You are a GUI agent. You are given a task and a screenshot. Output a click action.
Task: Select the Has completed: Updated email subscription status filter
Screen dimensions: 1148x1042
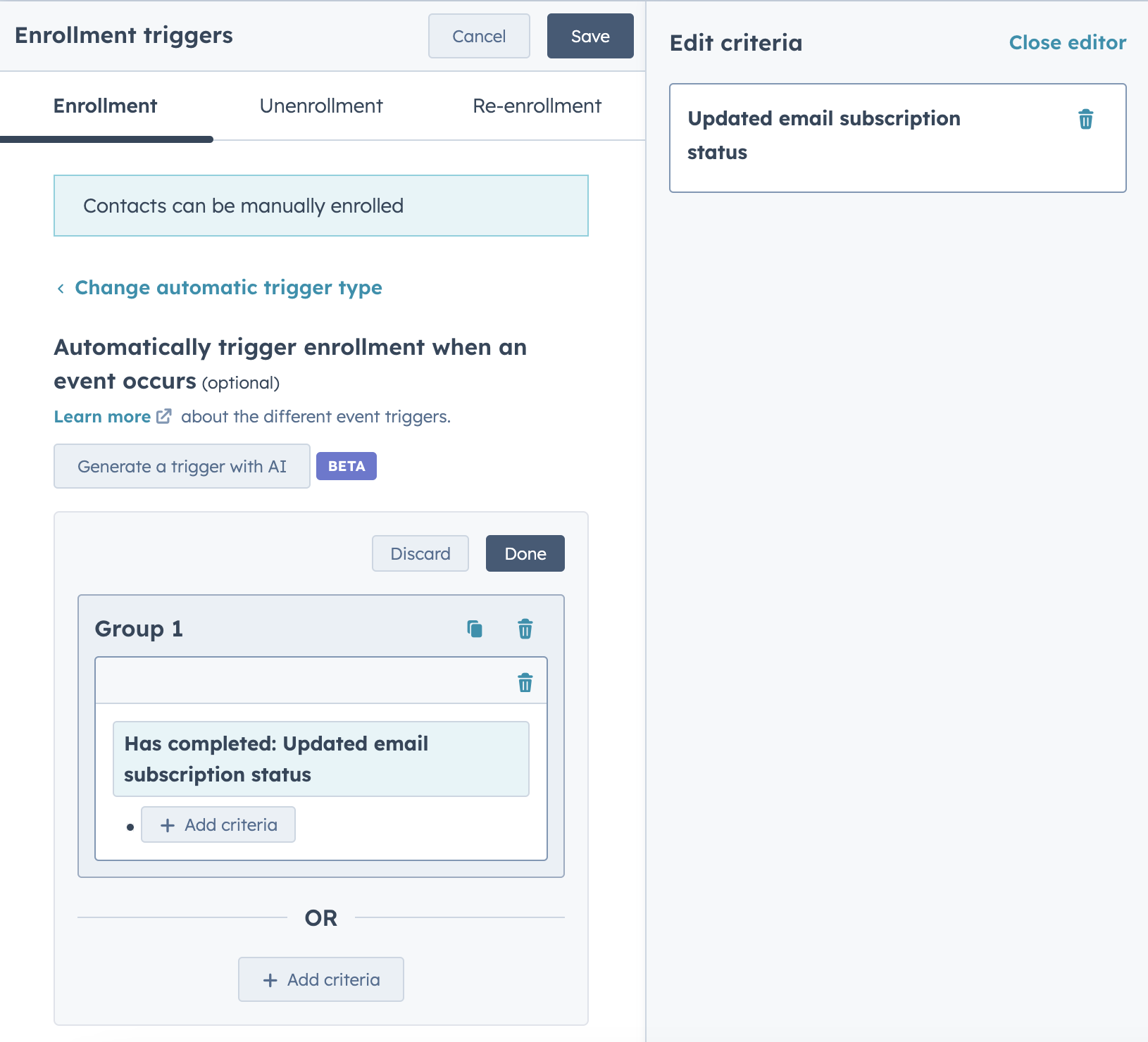(321, 759)
